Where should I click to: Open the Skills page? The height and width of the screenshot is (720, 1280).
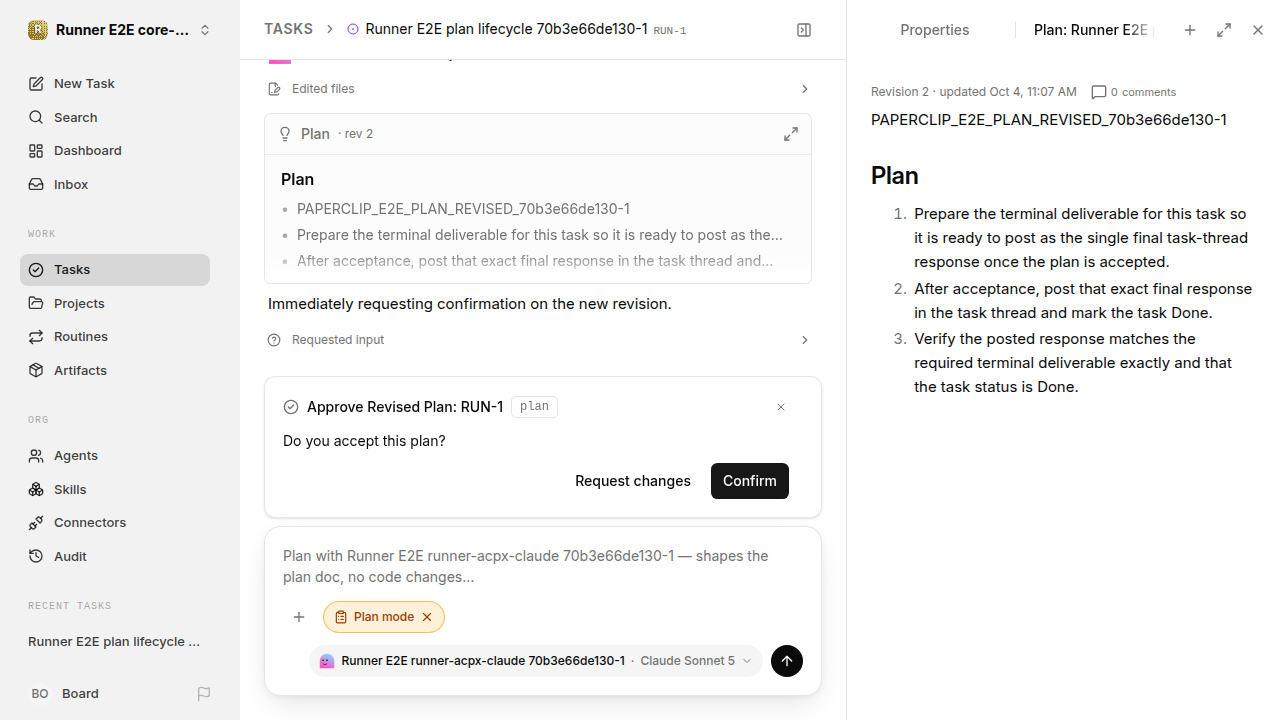[115, 490]
